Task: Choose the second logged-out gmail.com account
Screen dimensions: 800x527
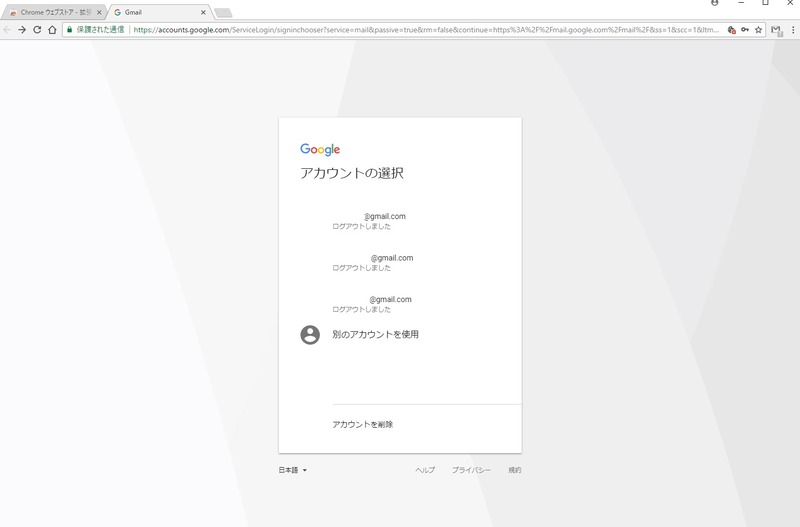Action: pyautogui.click(x=400, y=262)
